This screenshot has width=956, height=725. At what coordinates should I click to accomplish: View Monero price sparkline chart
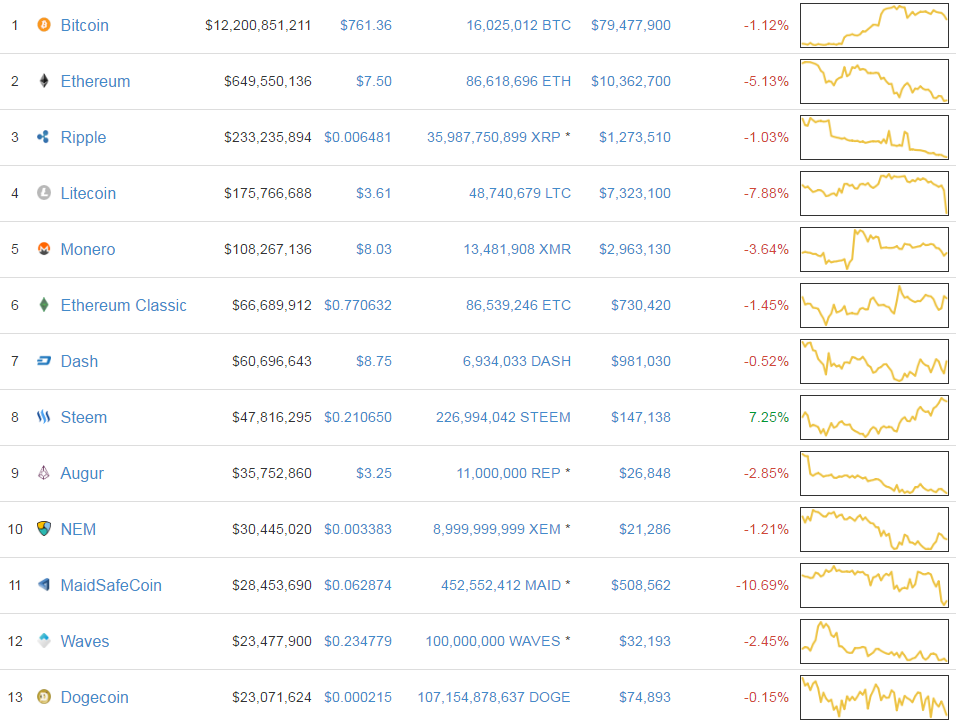(x=874, y=249)
